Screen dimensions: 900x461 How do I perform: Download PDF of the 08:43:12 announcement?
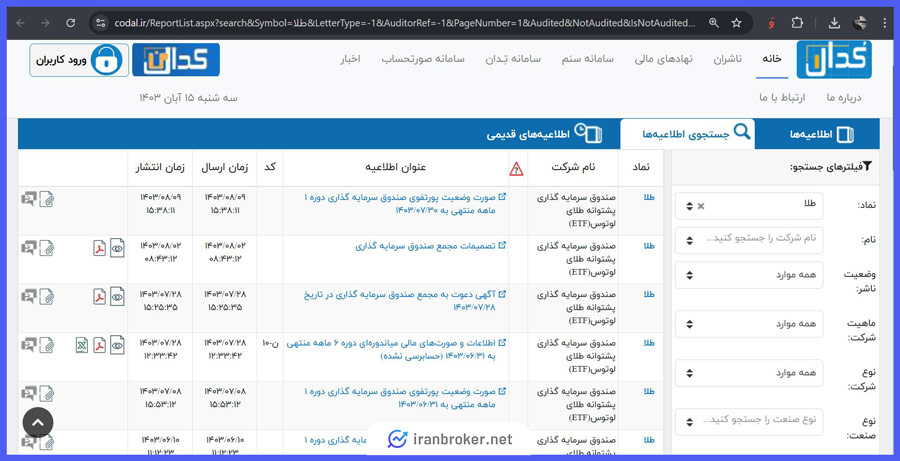[100, 247]
